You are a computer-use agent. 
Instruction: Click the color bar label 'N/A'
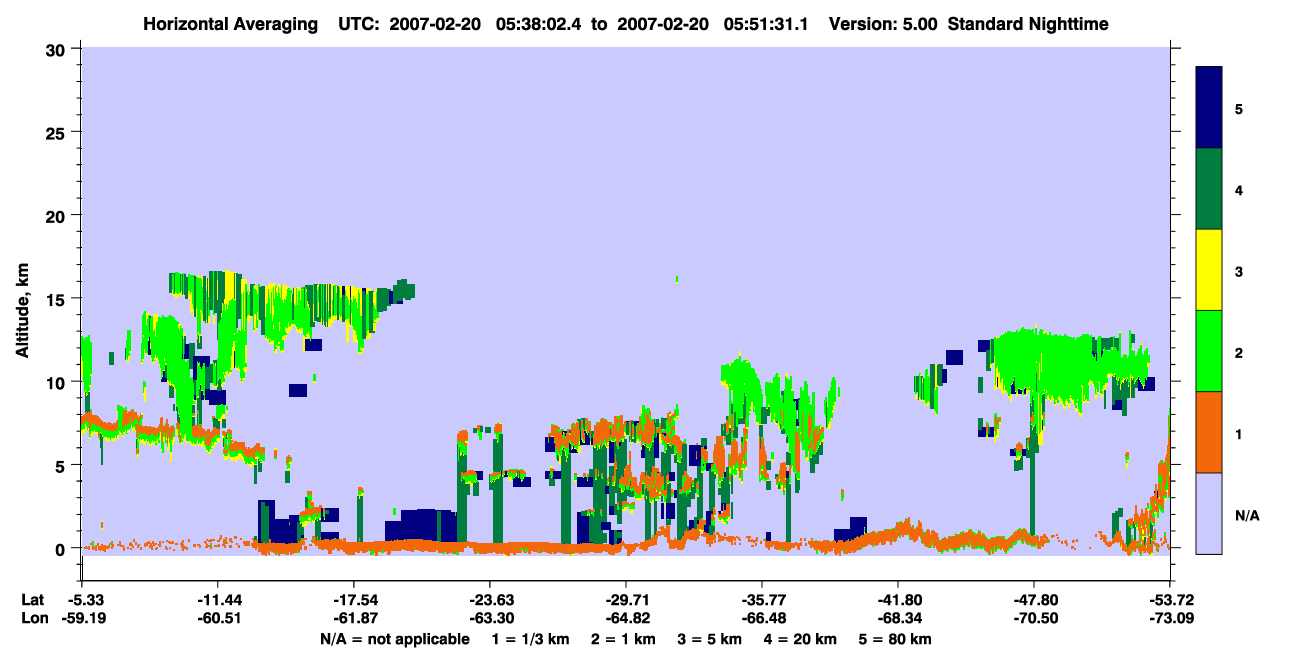pyautogui.click(x=1246, y=516)
